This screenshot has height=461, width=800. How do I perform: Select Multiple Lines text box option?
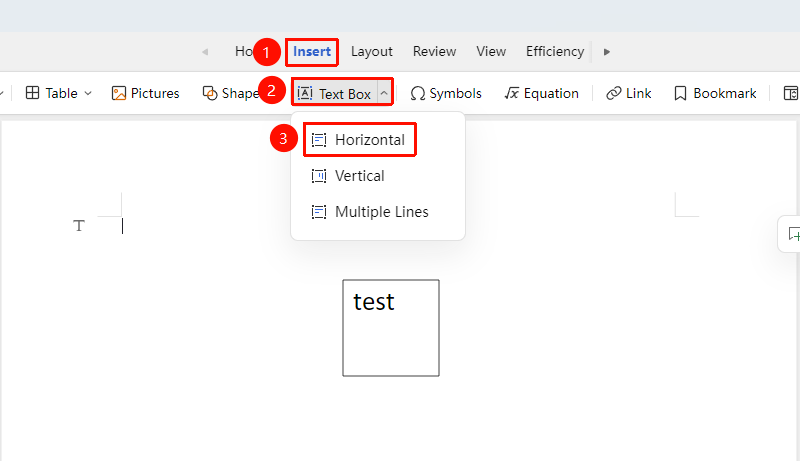(370, 212)
